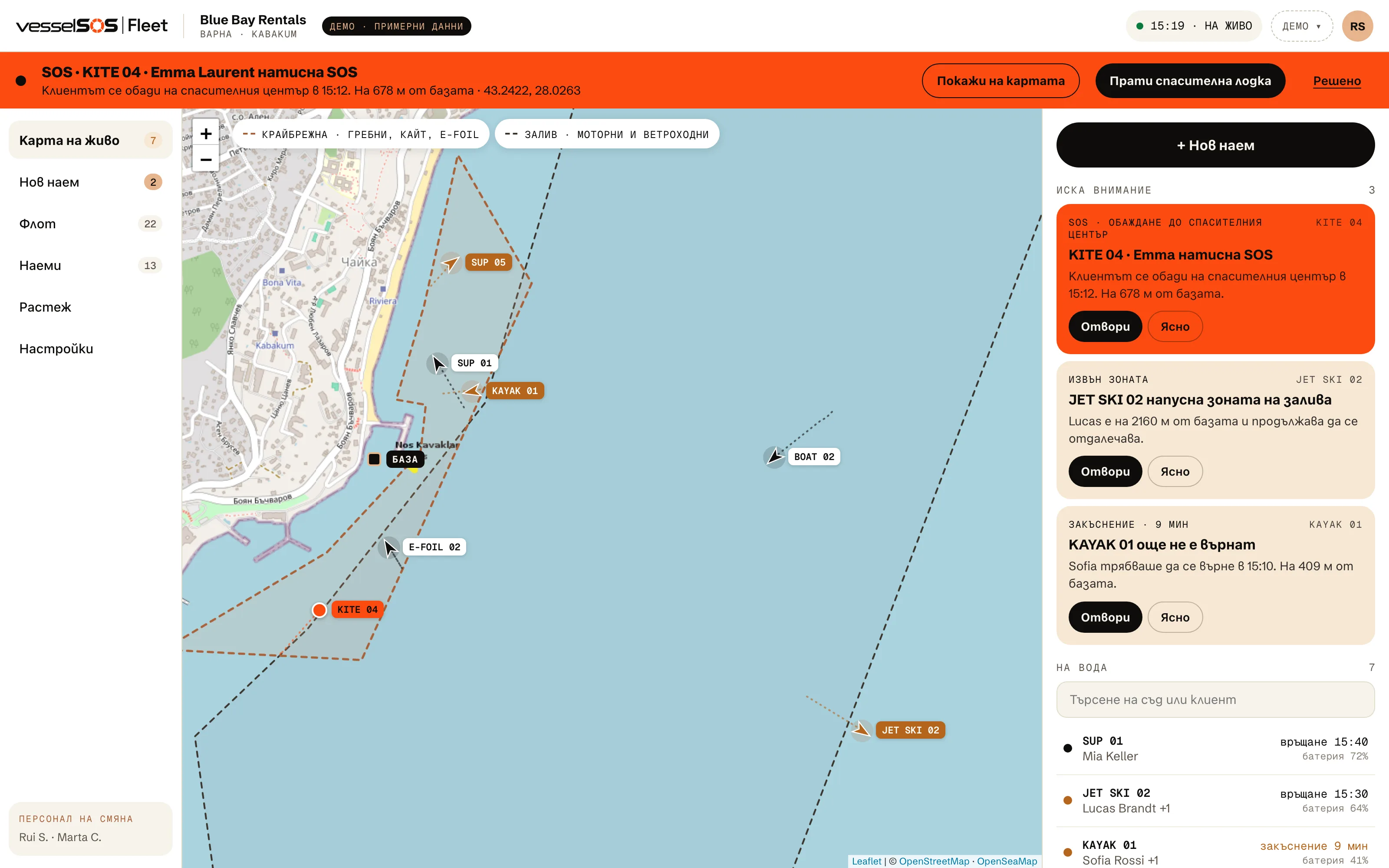Open the Leaflet attribution link

pyautogui.click(x=866, y=861)
